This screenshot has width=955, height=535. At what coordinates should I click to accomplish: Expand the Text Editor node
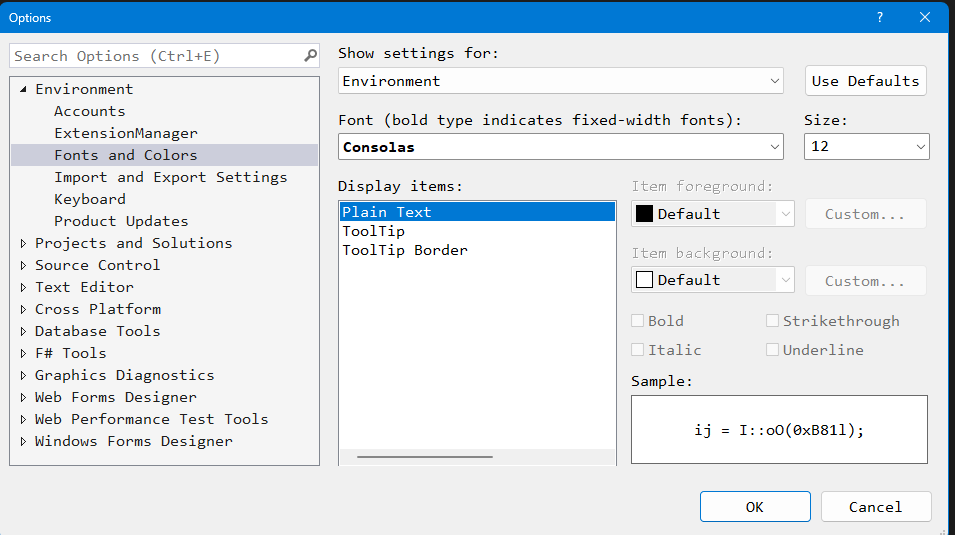tap(24, 287)
